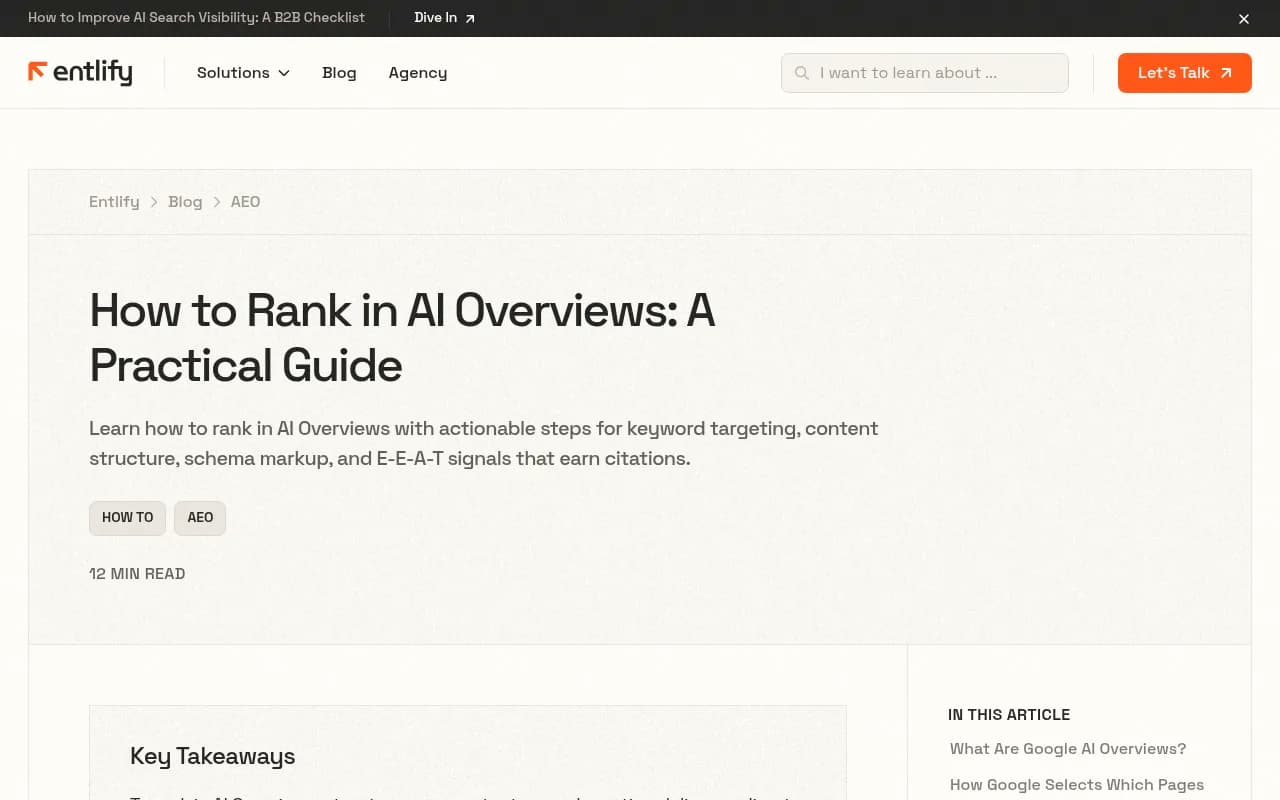Follow the 'Dive In' banner link
1280x800 pixels.
pos(445,18)
